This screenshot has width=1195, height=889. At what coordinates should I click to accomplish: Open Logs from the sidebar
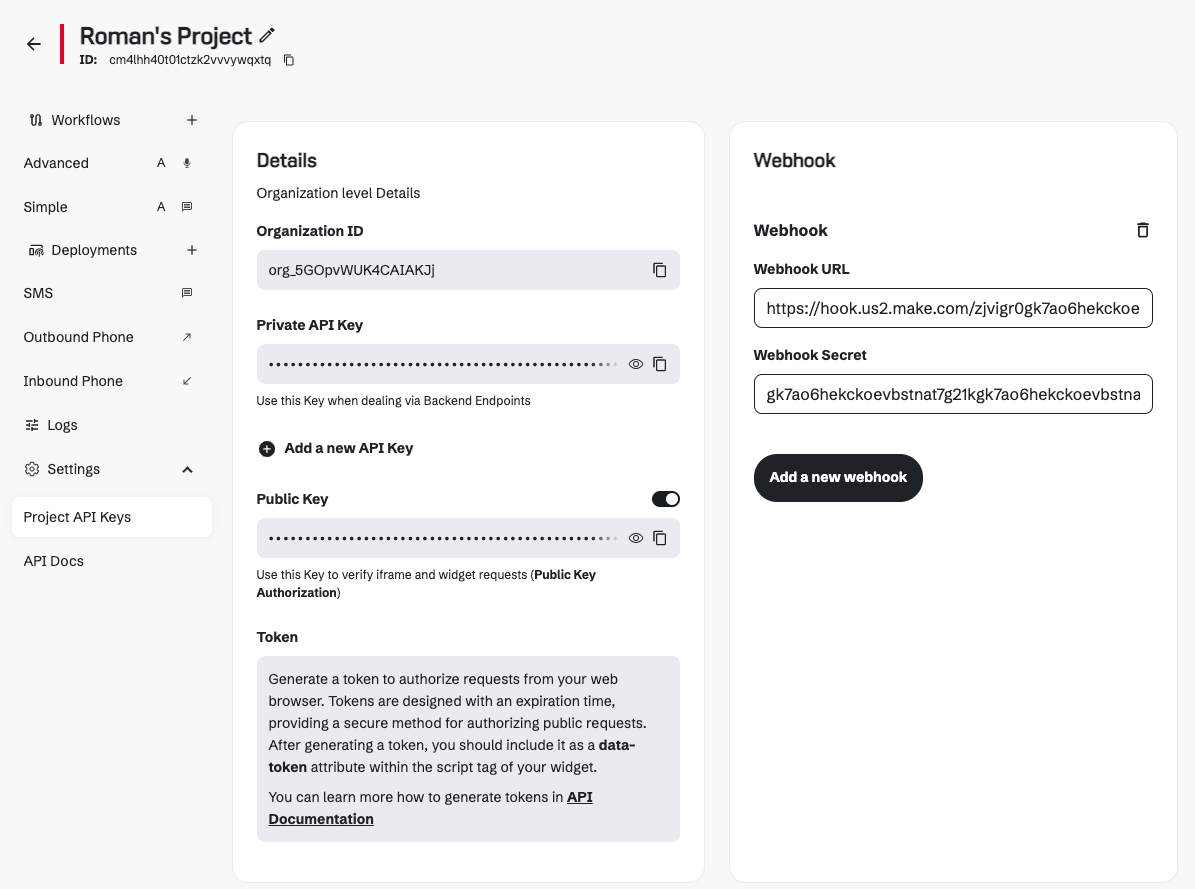pyautogui.click(x=61, y=424)
